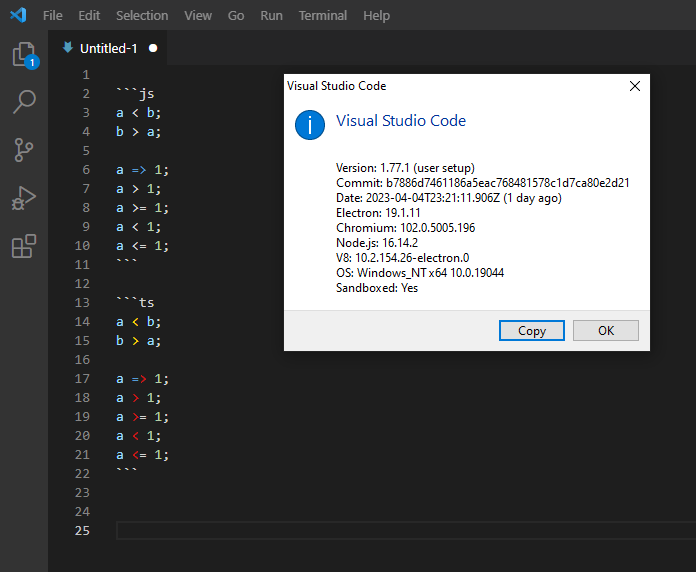Open the Go menu
Screen dimensions: 696x572
236,16
